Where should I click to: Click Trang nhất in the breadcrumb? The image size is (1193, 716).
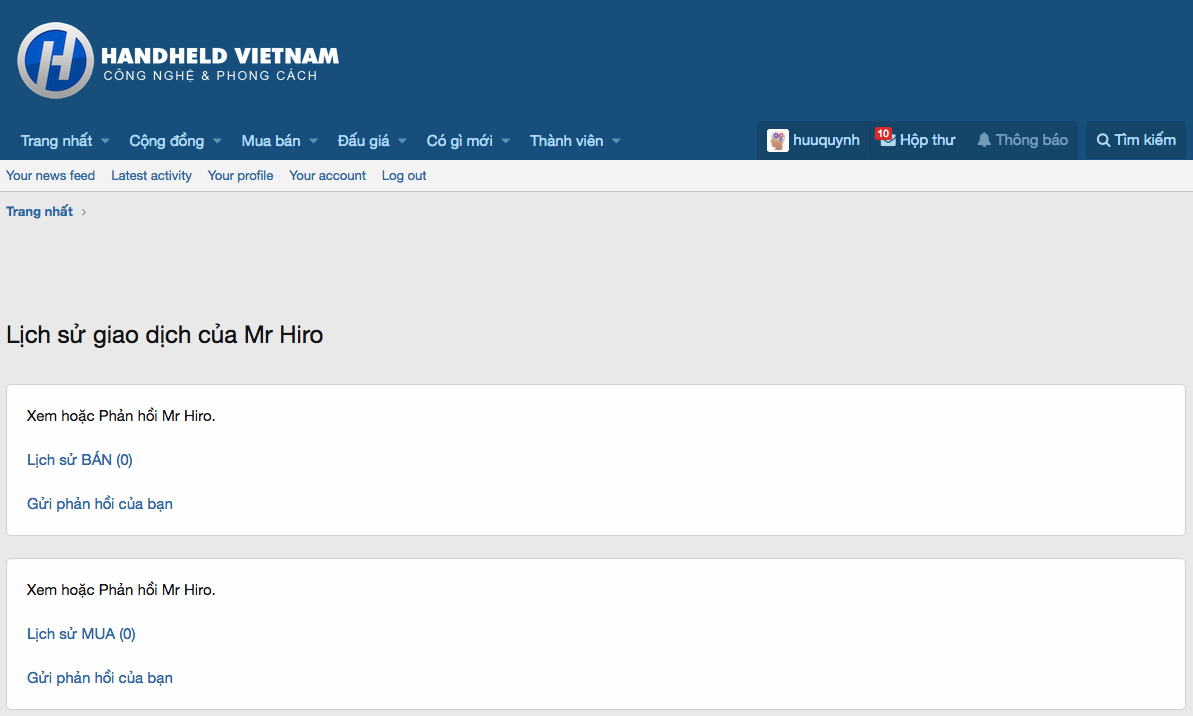click(39, 212)
